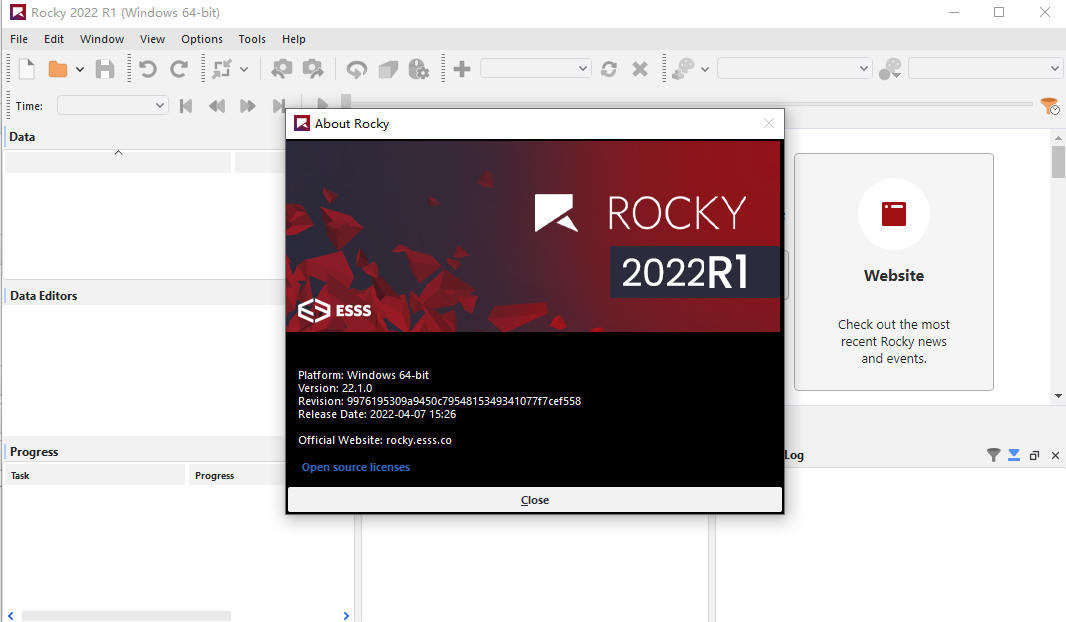Click the particle settings gear icon

coord(419,69)
